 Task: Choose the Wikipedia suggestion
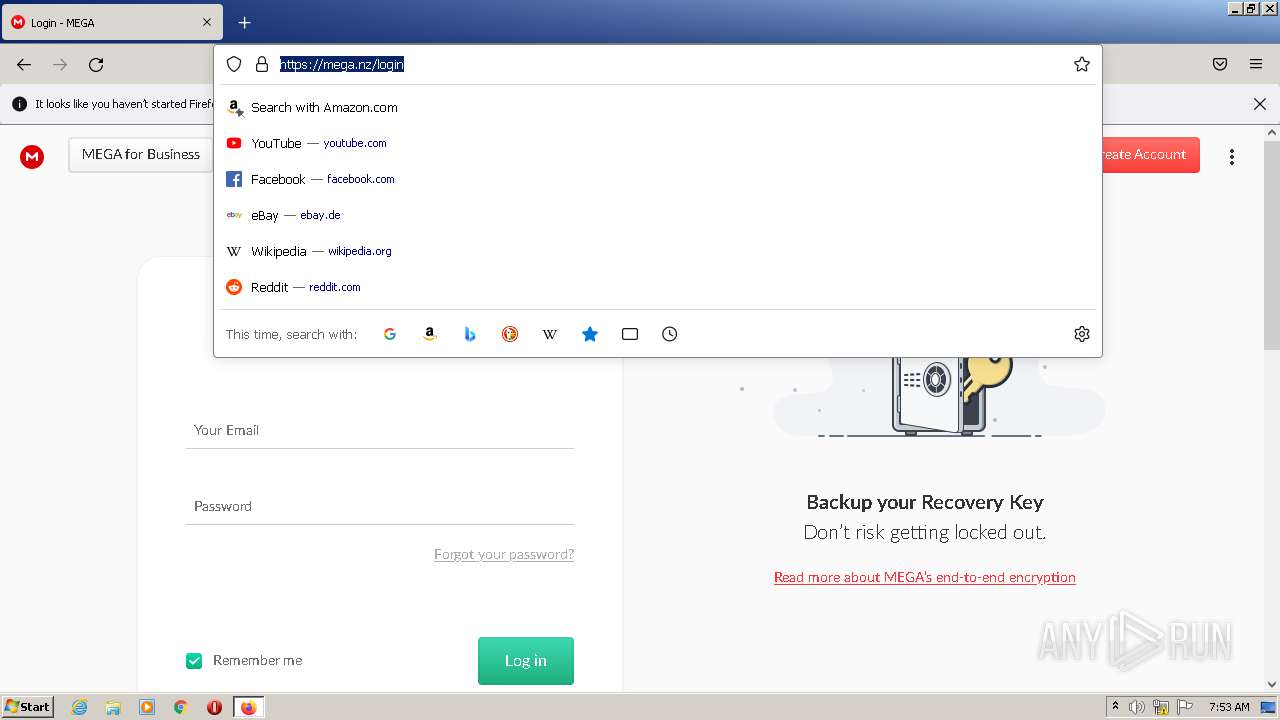point(658,251)
